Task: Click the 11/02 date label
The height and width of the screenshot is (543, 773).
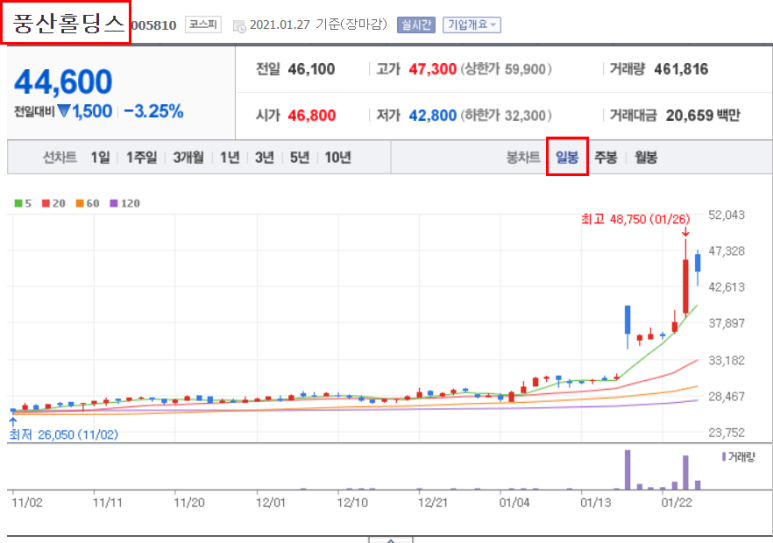Action: [x=27, y=503]
